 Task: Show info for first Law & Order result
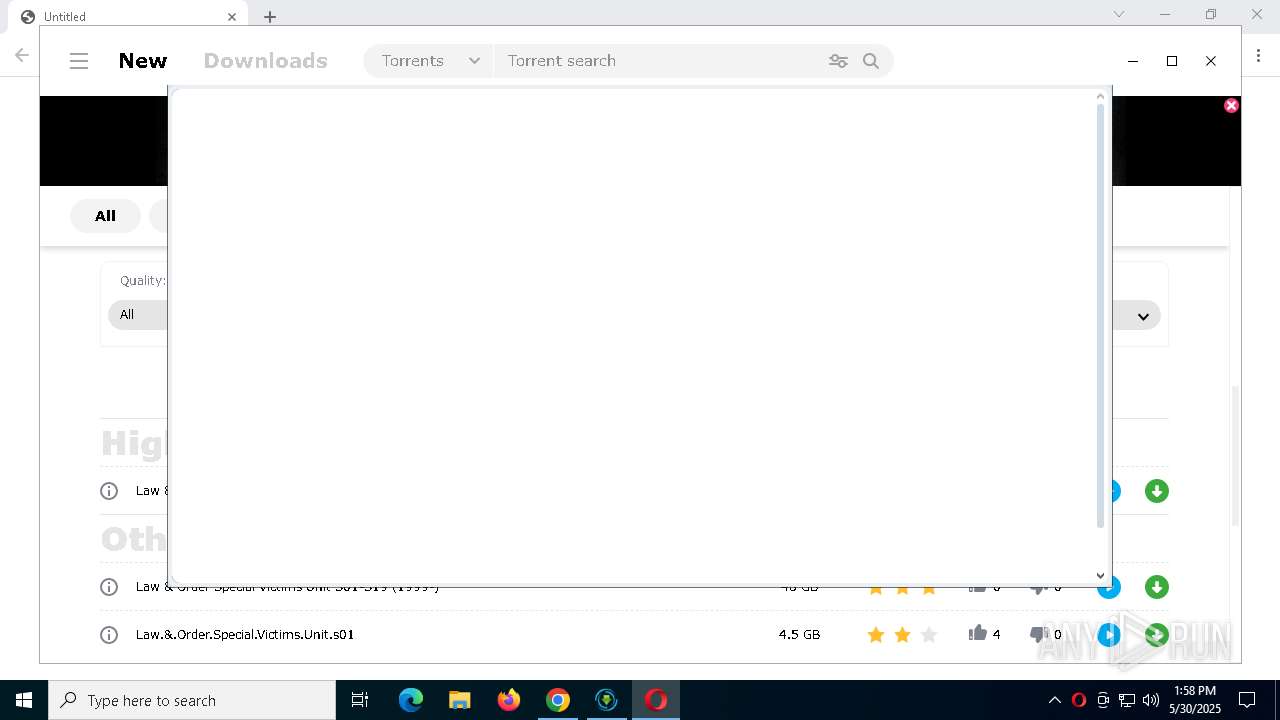(109, 491)
